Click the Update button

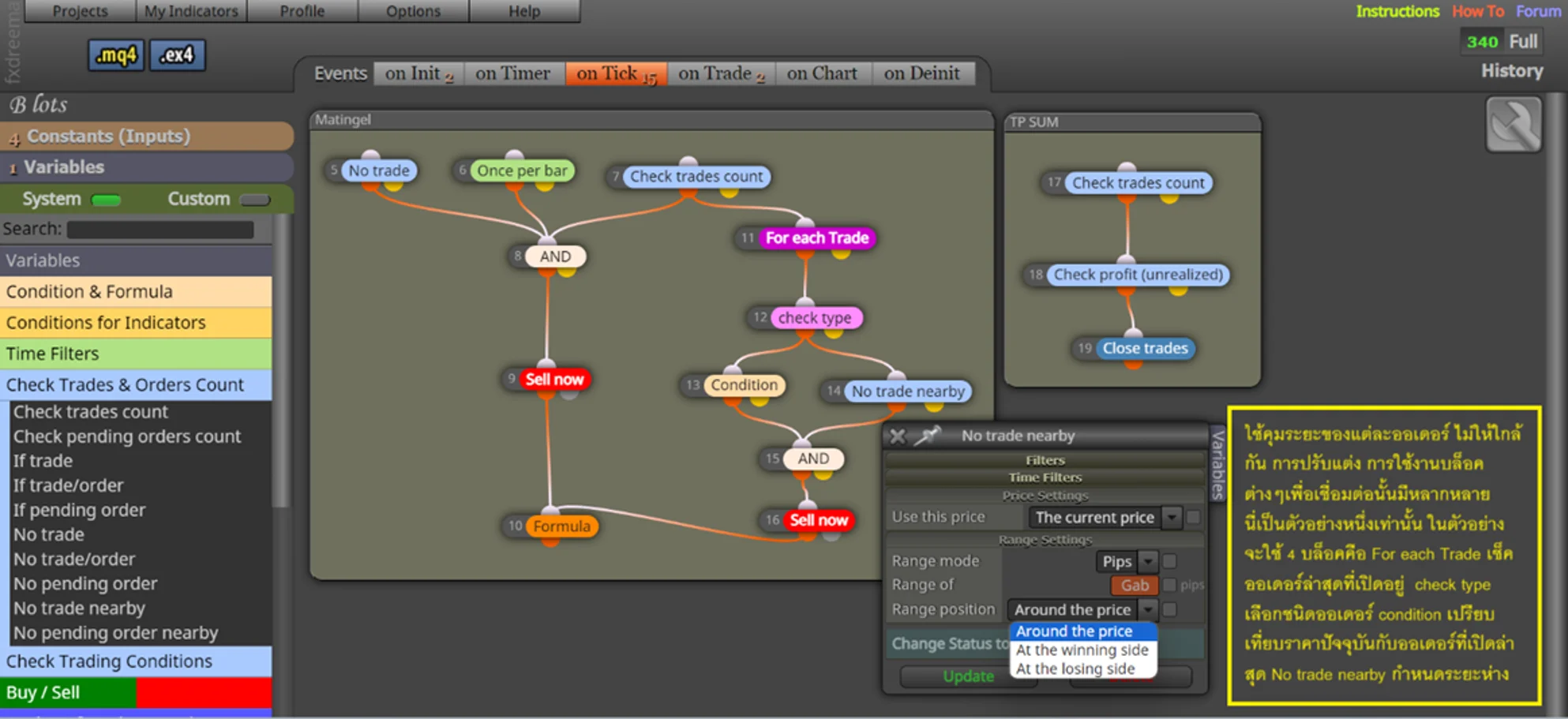(968, 676)
